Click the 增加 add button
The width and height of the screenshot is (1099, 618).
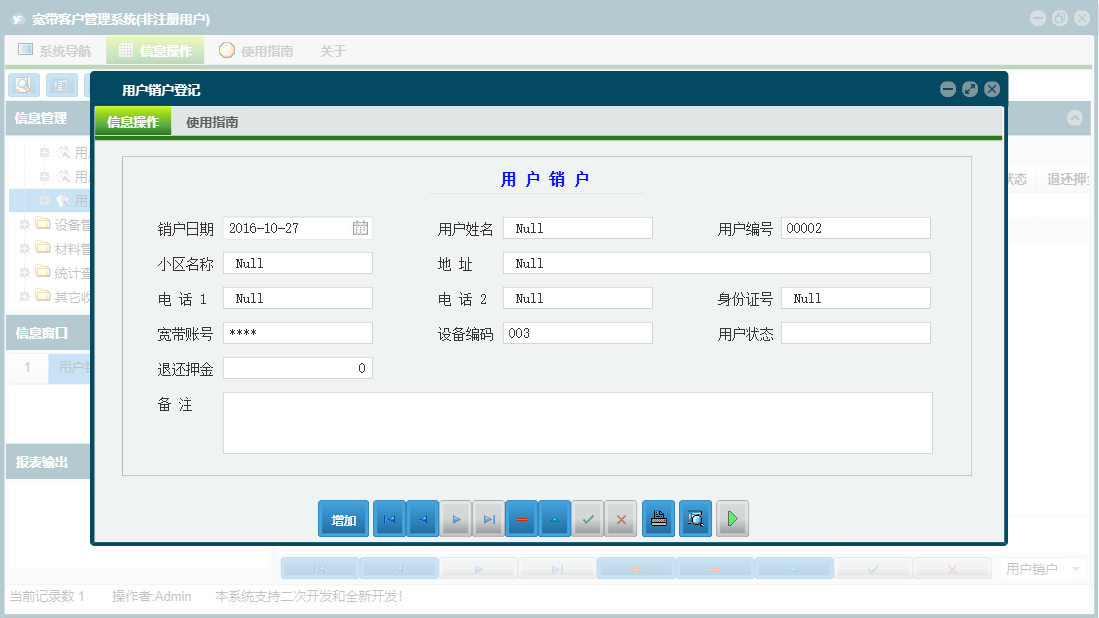(x=343, y=518)
